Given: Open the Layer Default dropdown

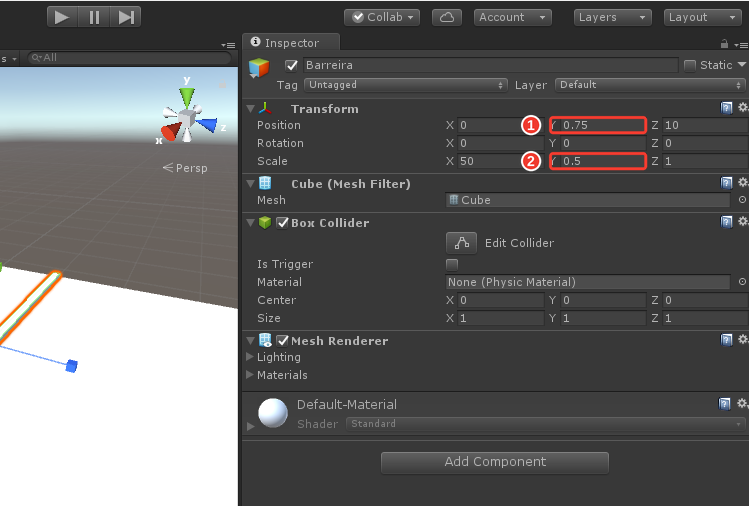Looking at the screenshot, I should 650,85.
